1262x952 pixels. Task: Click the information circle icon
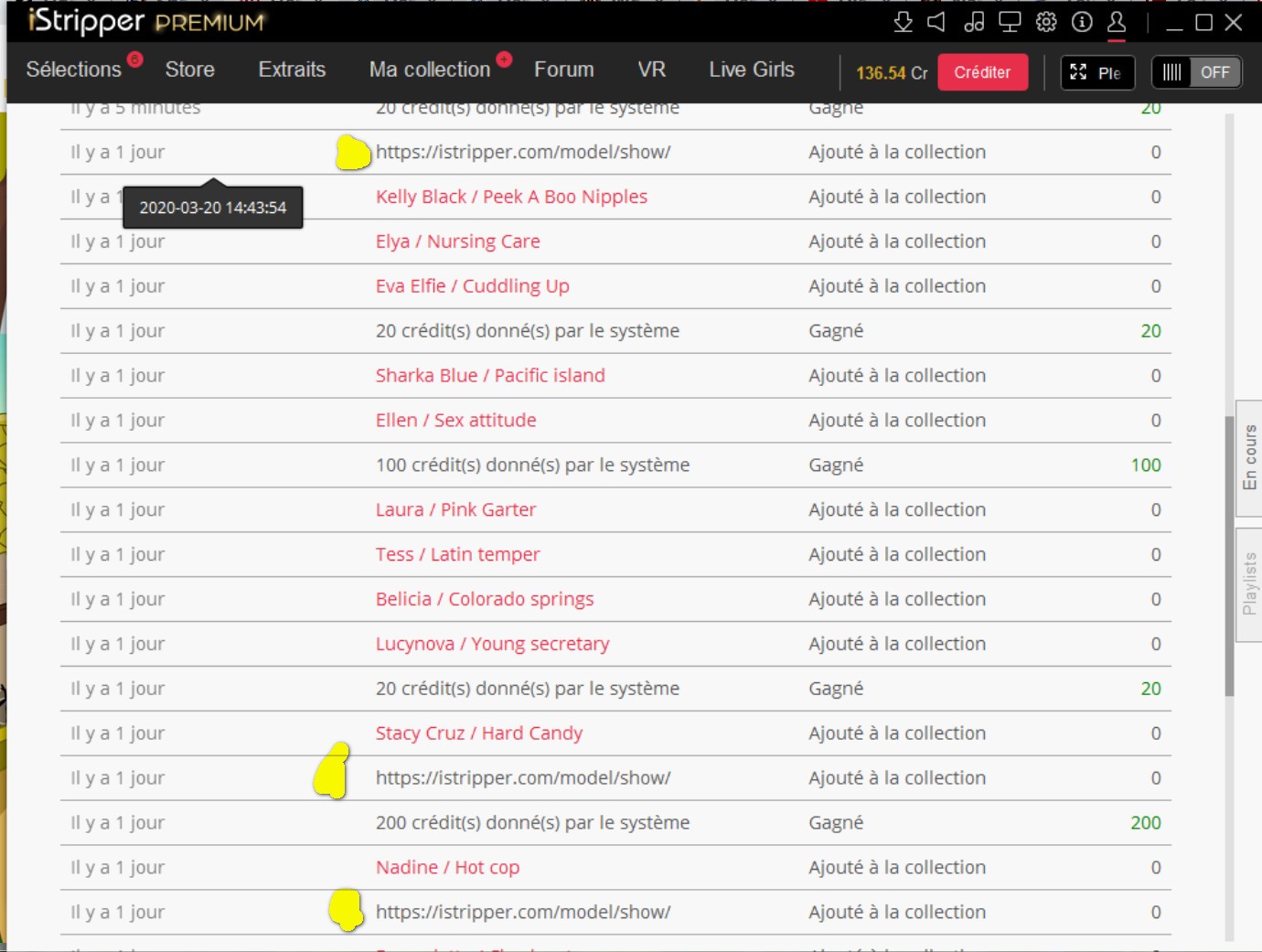point(1082,22)
